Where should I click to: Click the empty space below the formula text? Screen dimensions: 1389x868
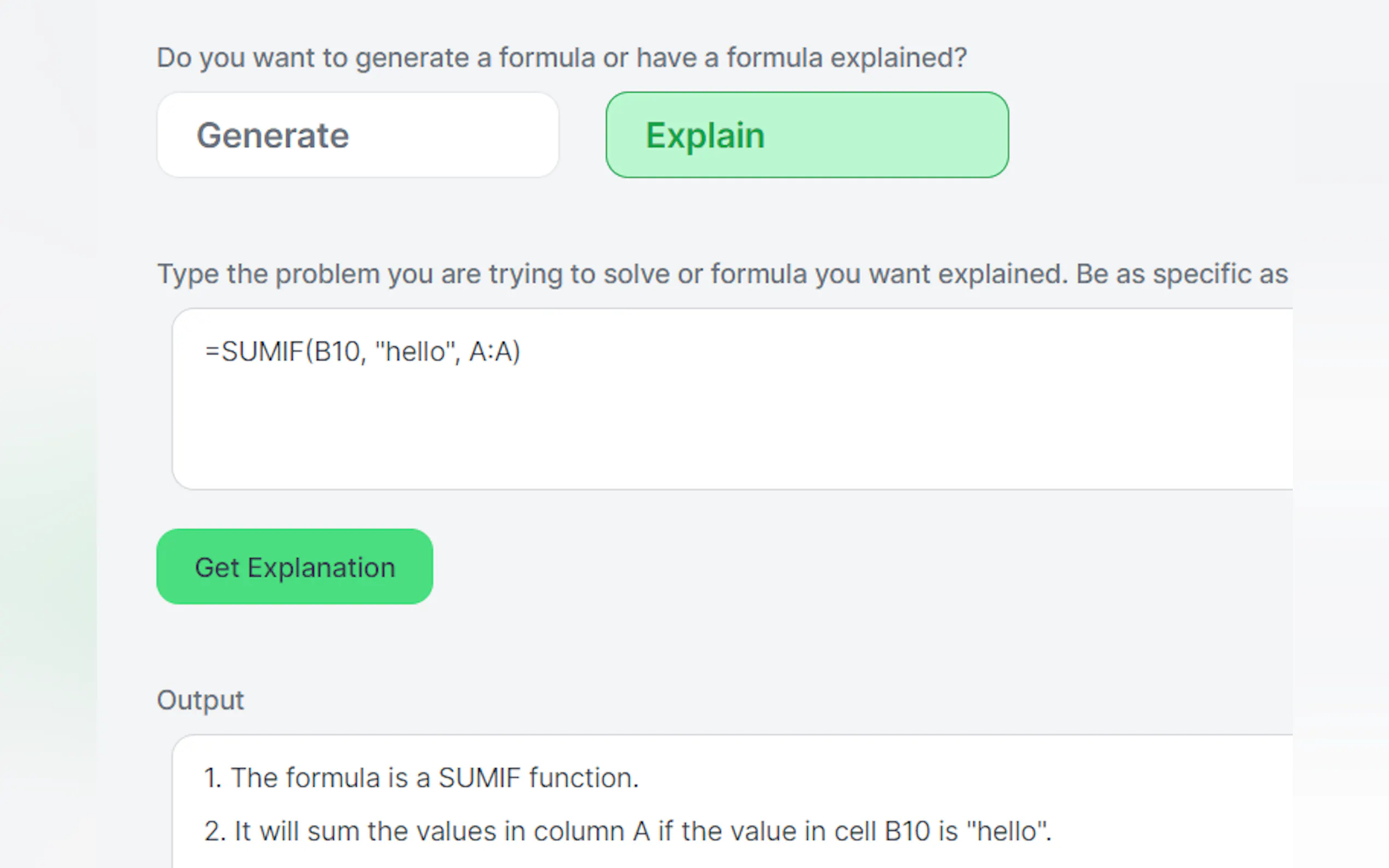pos(574,436)
